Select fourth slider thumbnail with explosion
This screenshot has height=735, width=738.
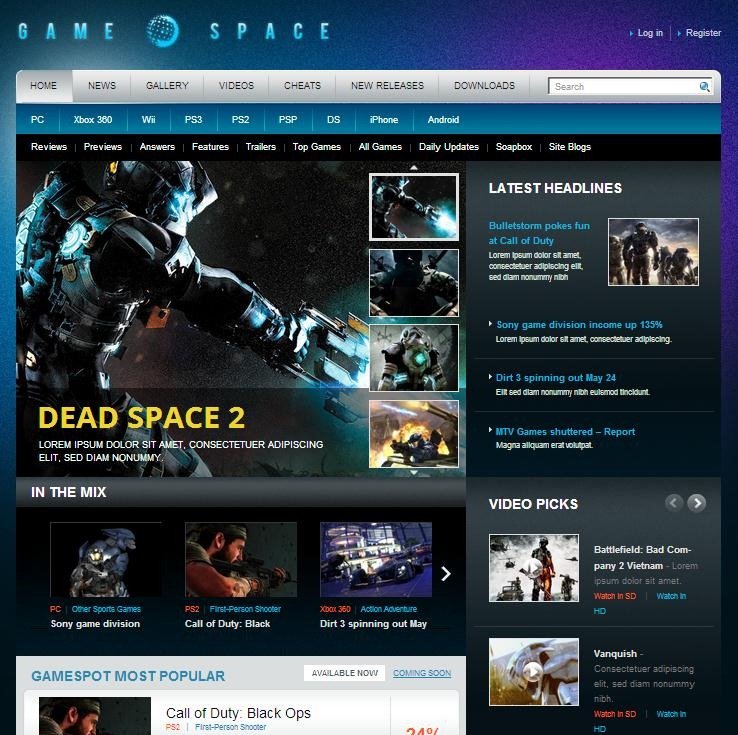tap(414, 434)
